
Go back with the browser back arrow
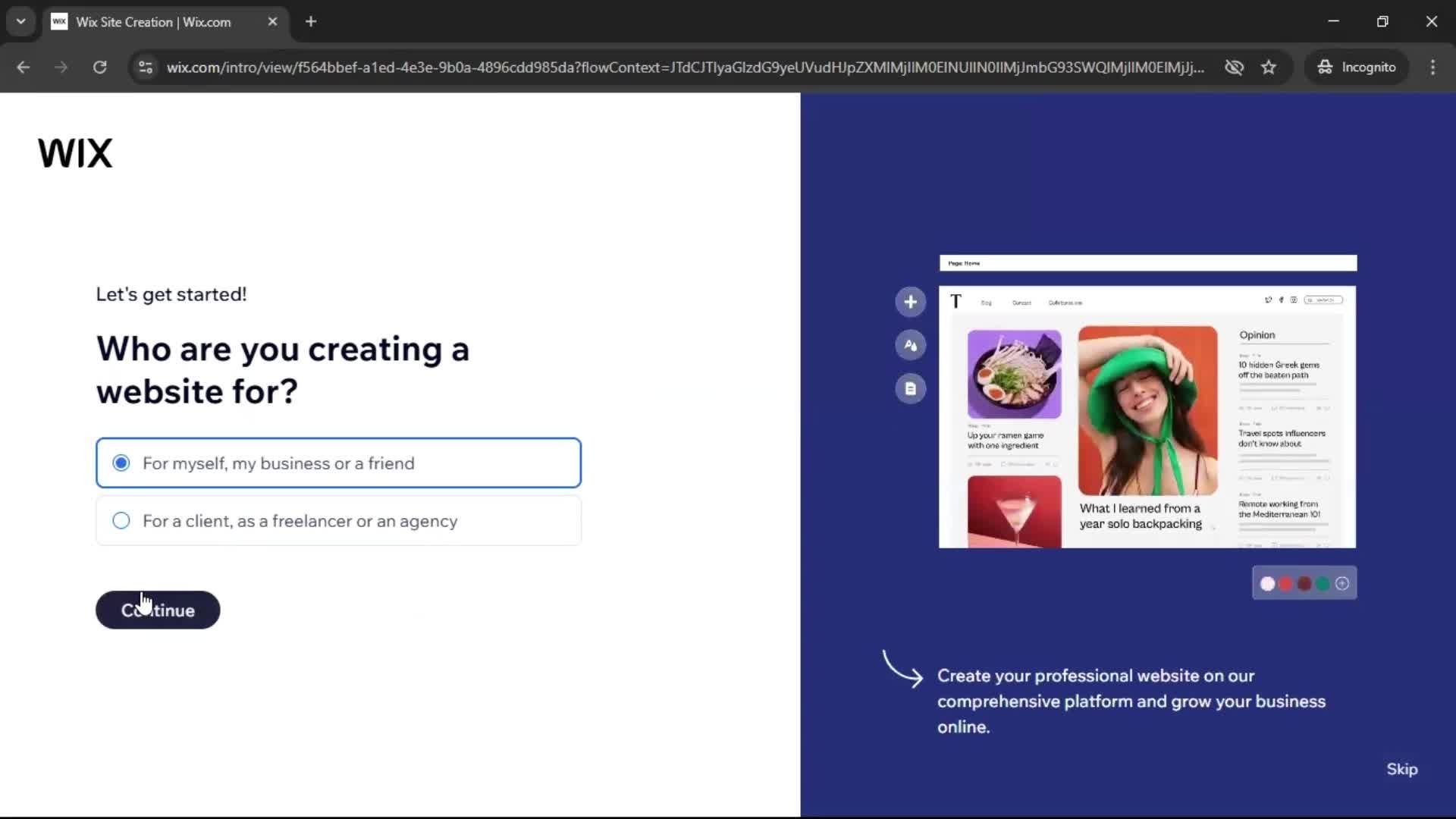point(24,67)
